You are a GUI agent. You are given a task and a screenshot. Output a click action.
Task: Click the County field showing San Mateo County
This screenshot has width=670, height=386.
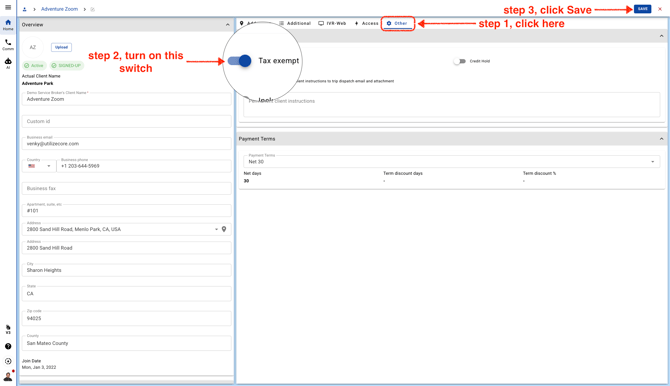pyautogui.click(x=126, y=343)
